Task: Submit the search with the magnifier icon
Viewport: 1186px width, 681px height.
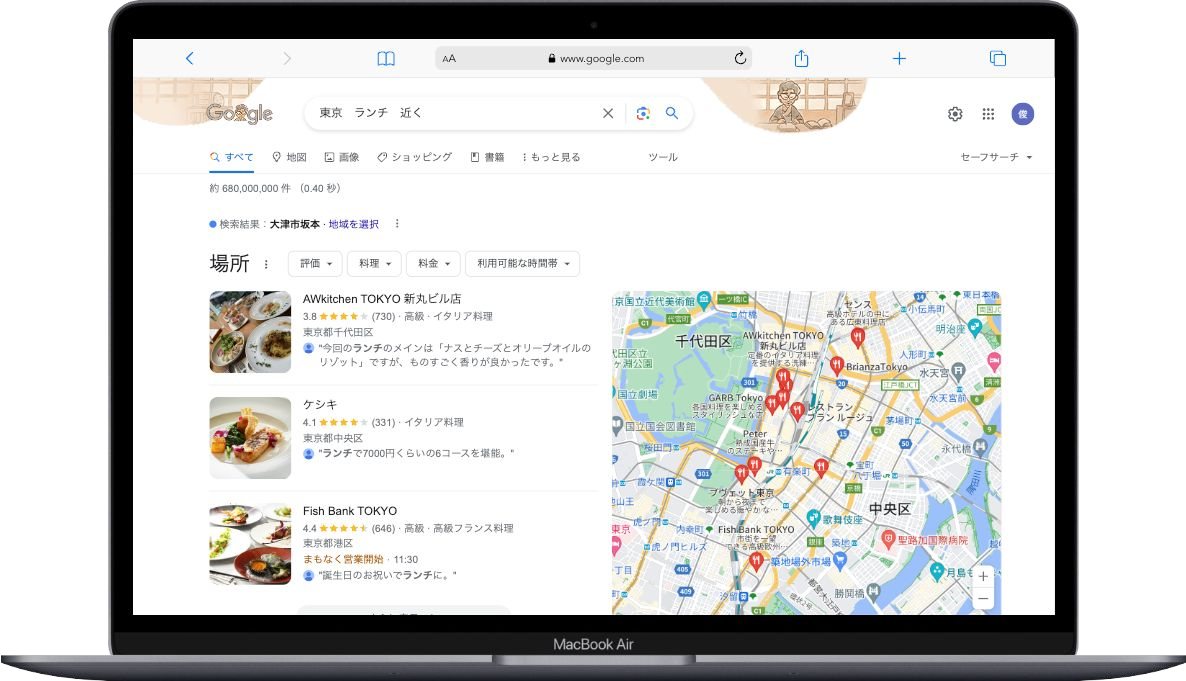Action: (672, 113)
